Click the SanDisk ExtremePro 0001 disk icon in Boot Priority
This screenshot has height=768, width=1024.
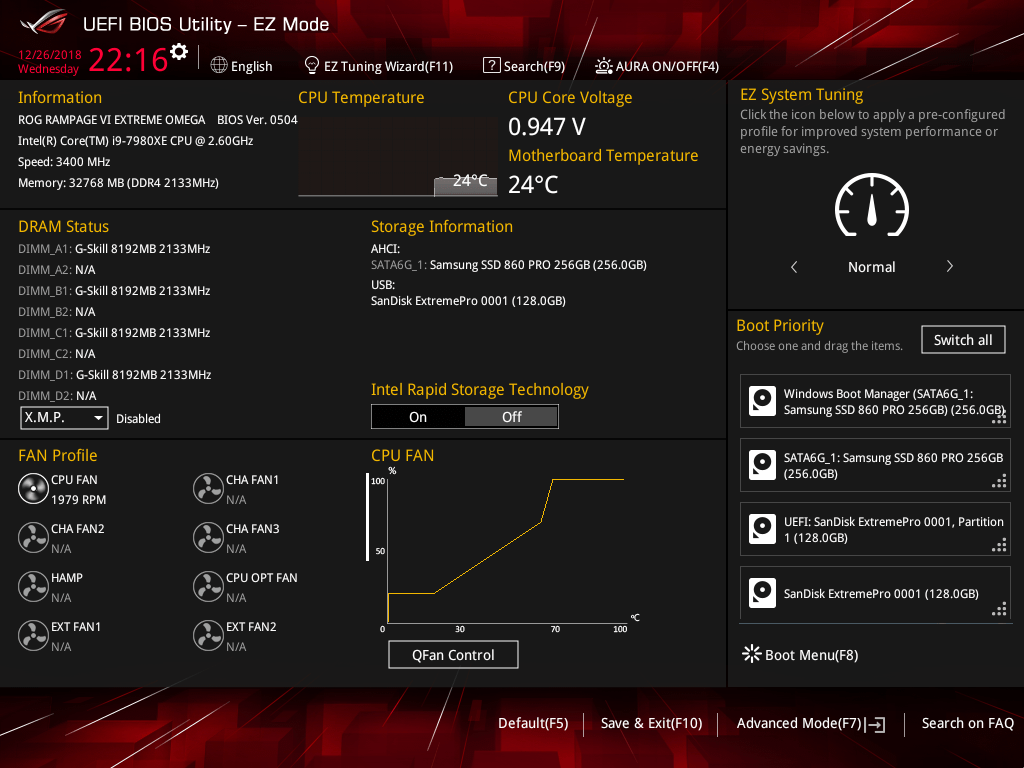pyautogui.click(x=762, y=593)
